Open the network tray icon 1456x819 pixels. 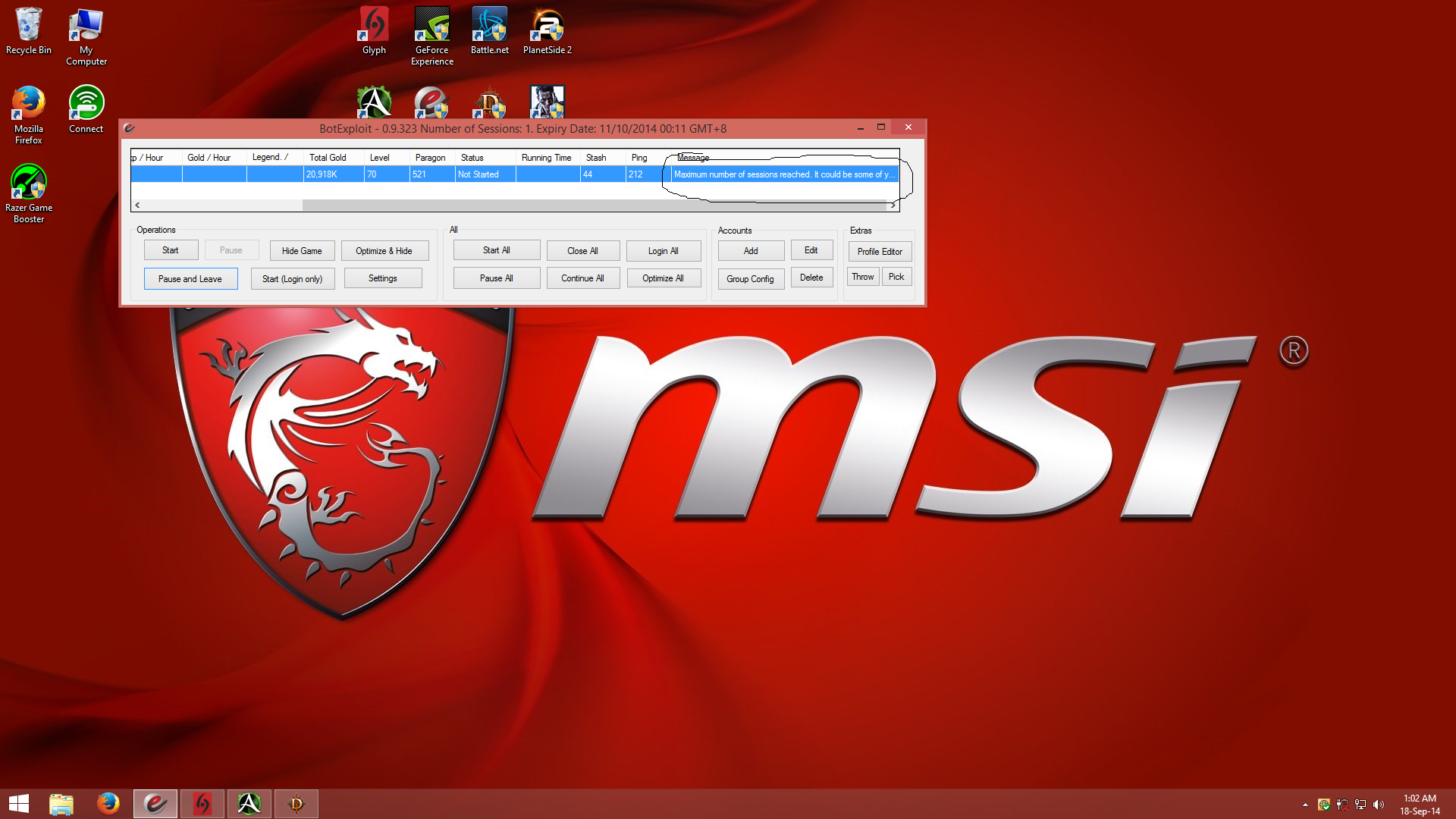(1360, 805)
